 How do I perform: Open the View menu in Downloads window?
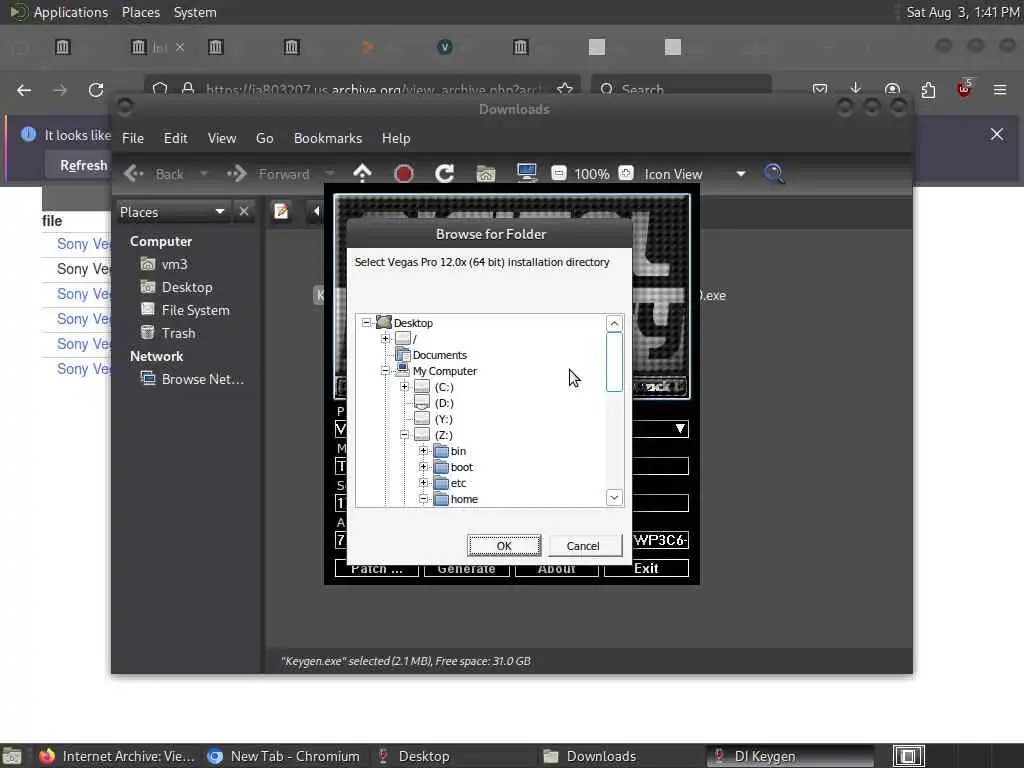point(221,138)
